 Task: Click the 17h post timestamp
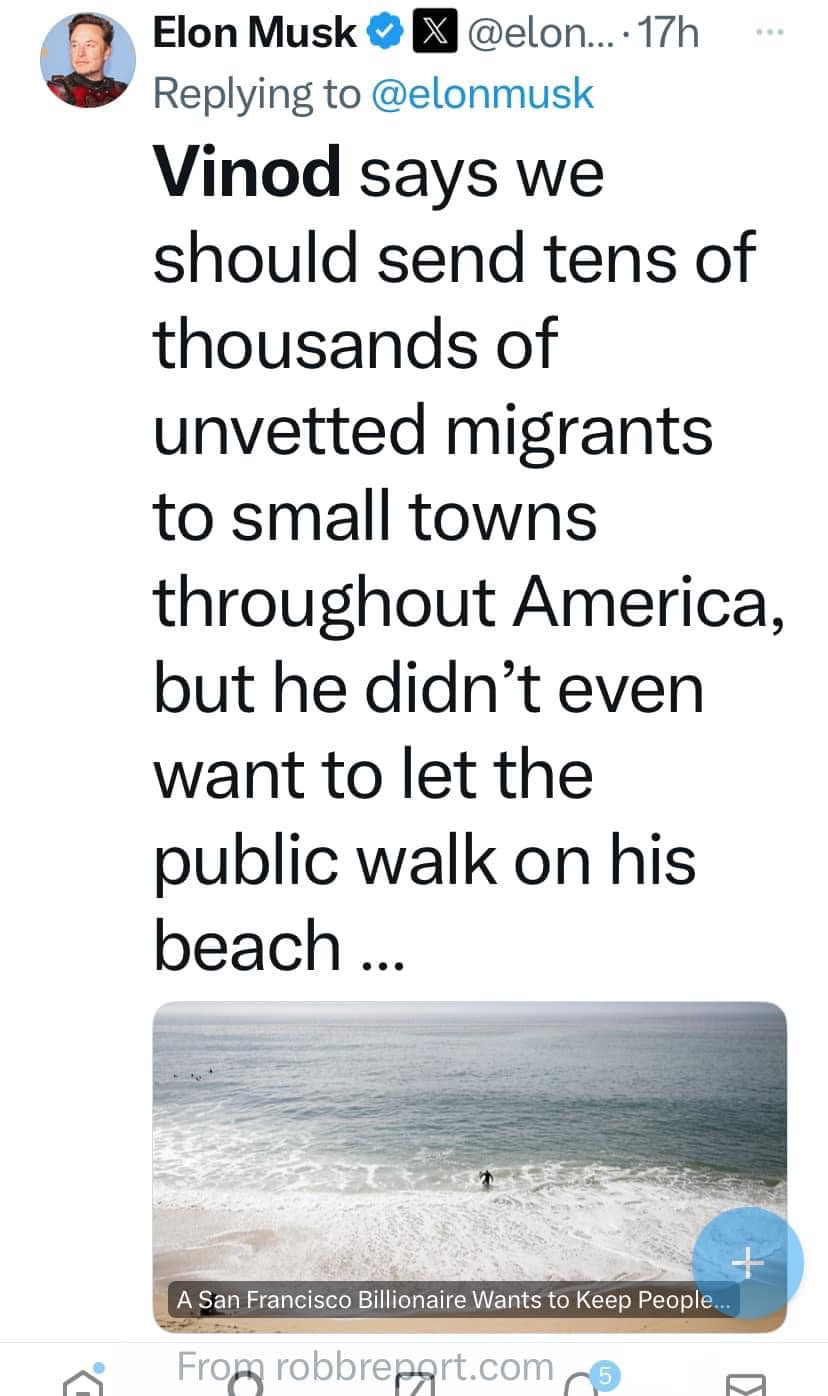tap(668, 34)
